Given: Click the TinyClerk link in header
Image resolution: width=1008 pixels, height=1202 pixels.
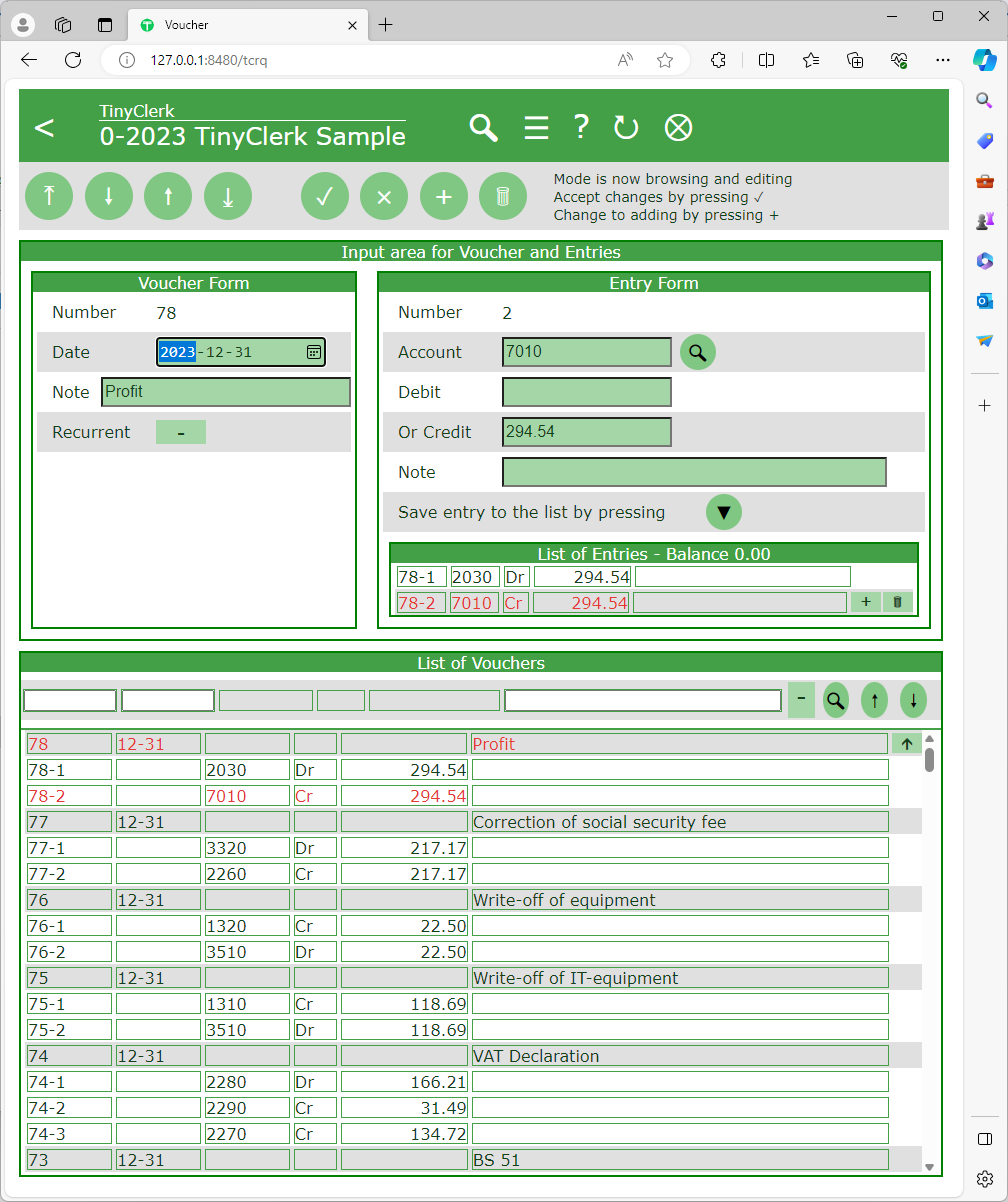Looking at the screenshot, I should [137, 111].
